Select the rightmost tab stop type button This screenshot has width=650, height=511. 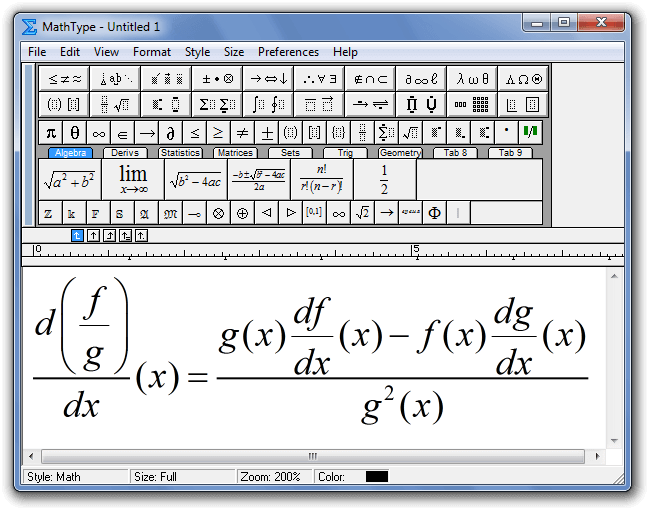(x=142, y=236)
